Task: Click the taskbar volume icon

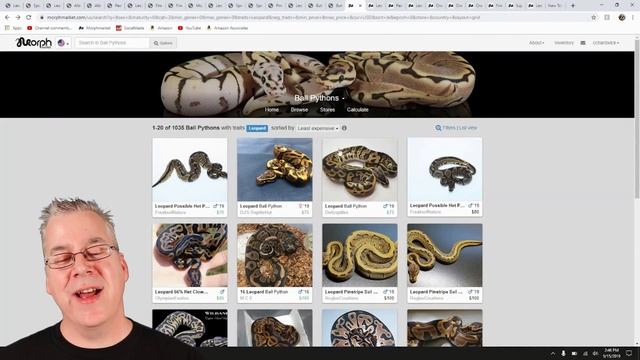Action: tap(595, 353)
